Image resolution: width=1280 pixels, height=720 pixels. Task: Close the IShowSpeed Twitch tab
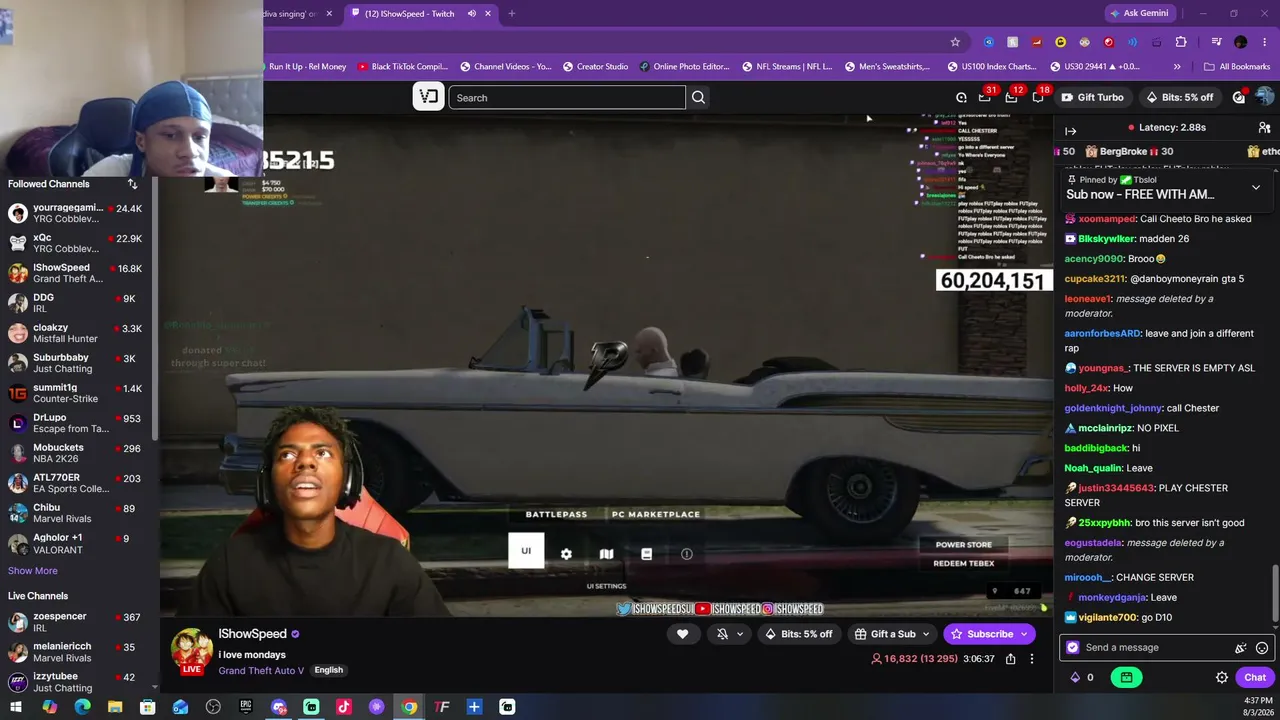pyautogui.click(x=488, y=14)
